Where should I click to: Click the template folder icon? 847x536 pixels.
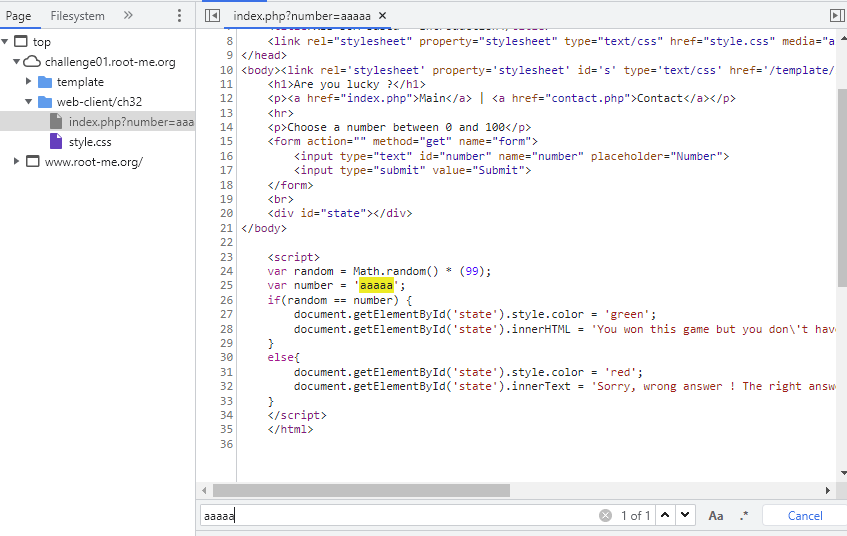pos(45,82)
